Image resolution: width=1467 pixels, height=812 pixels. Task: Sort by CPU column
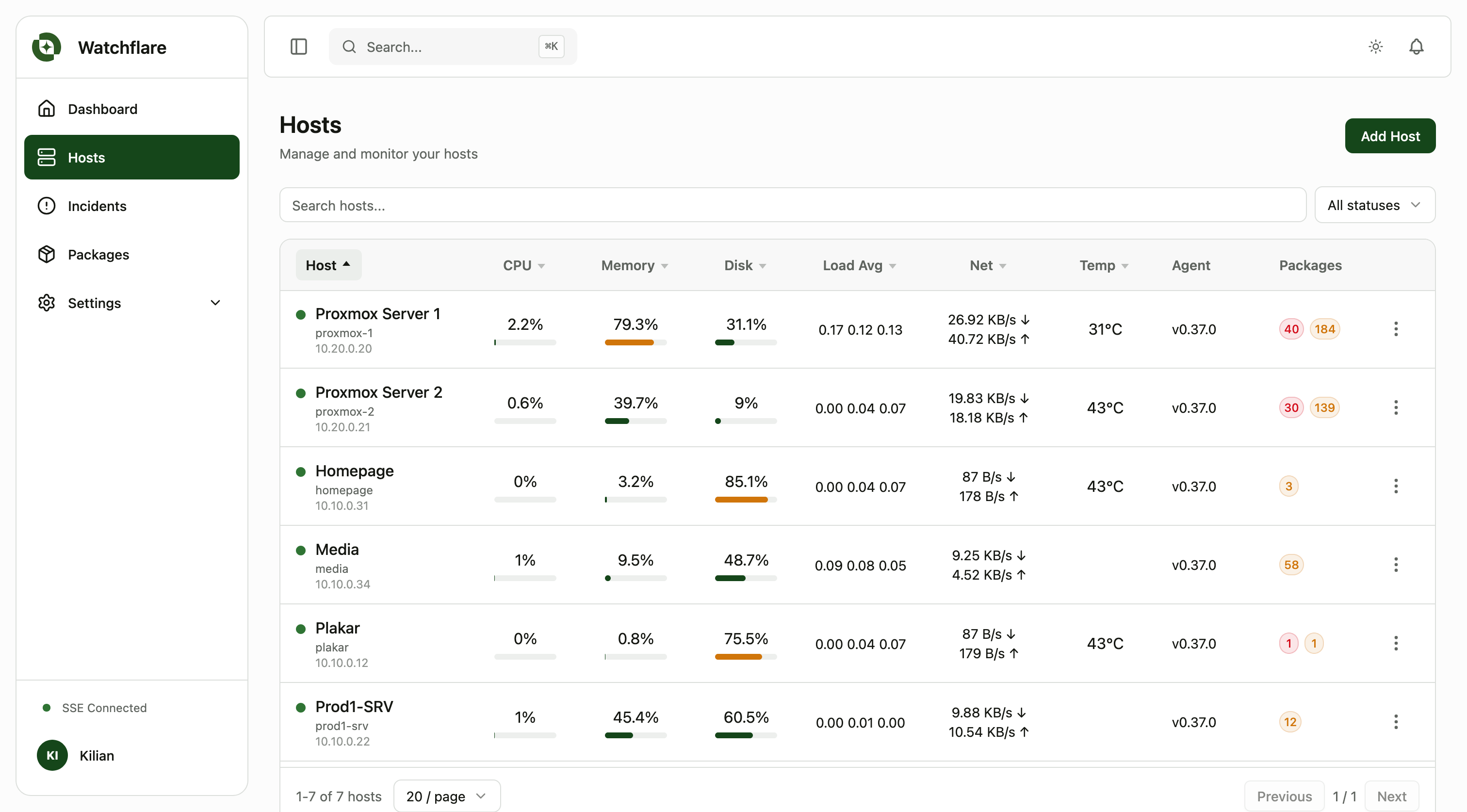(524, 265)
